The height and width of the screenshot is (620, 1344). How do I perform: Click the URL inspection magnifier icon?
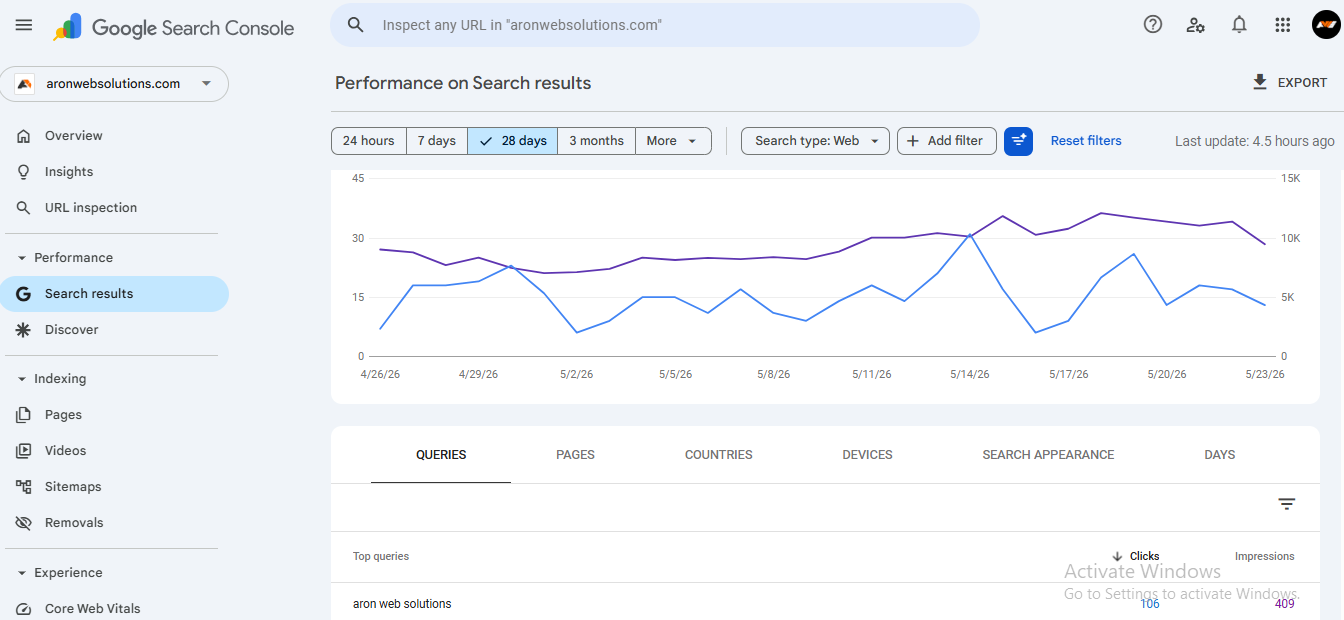24,208
